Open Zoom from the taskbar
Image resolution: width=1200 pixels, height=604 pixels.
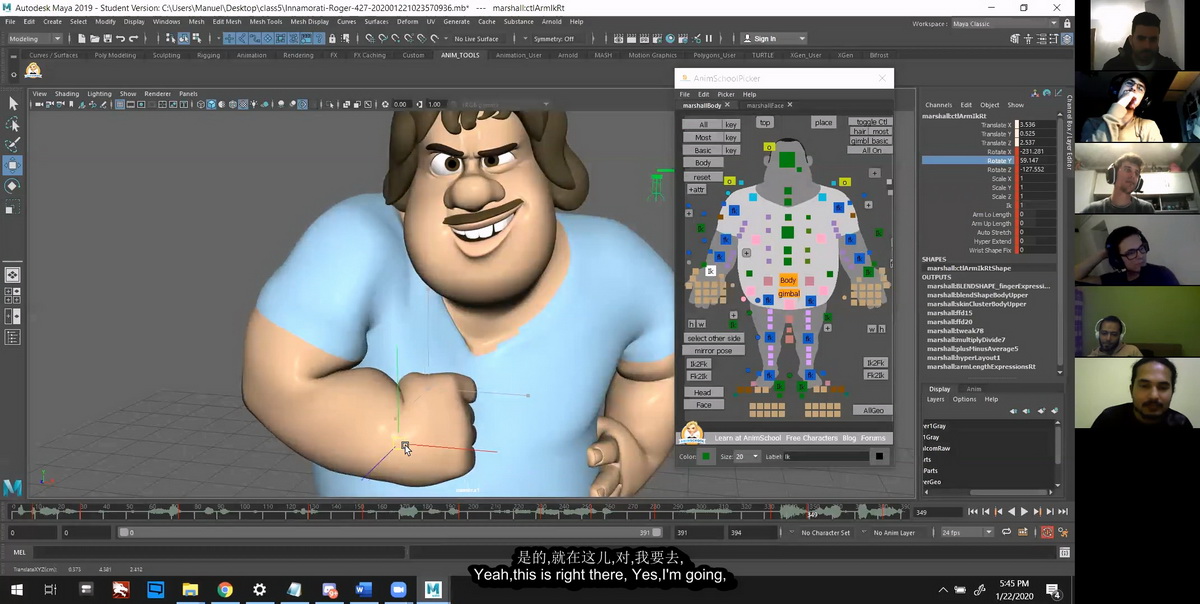397,590
